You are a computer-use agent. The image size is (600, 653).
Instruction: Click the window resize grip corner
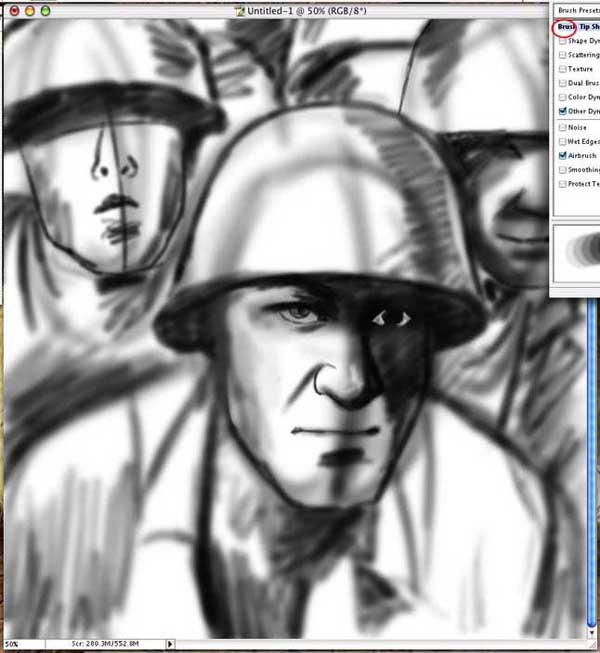(591, 644)
